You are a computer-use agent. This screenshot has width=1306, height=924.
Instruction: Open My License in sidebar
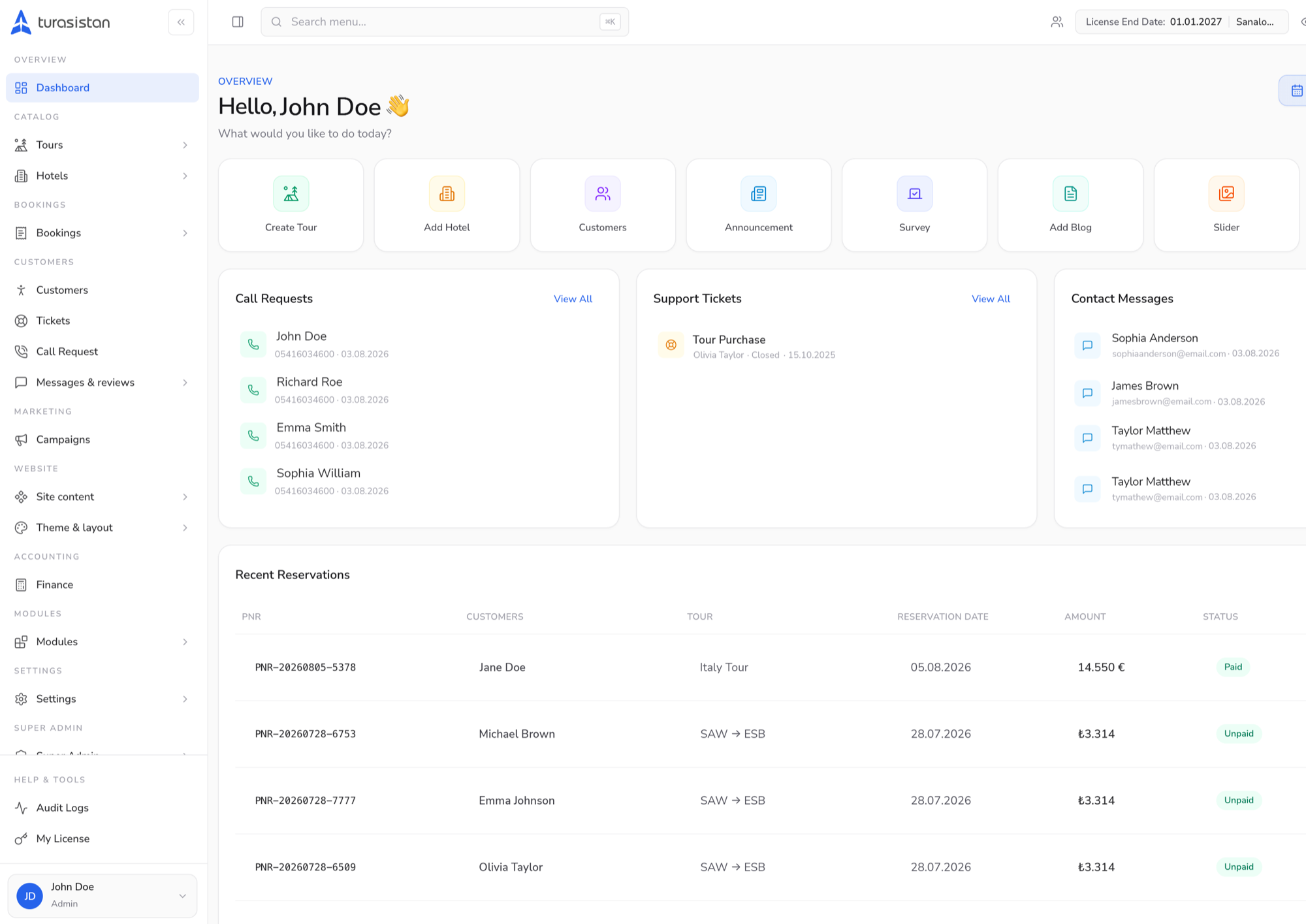pyautogui.click(x=103, y=838)
